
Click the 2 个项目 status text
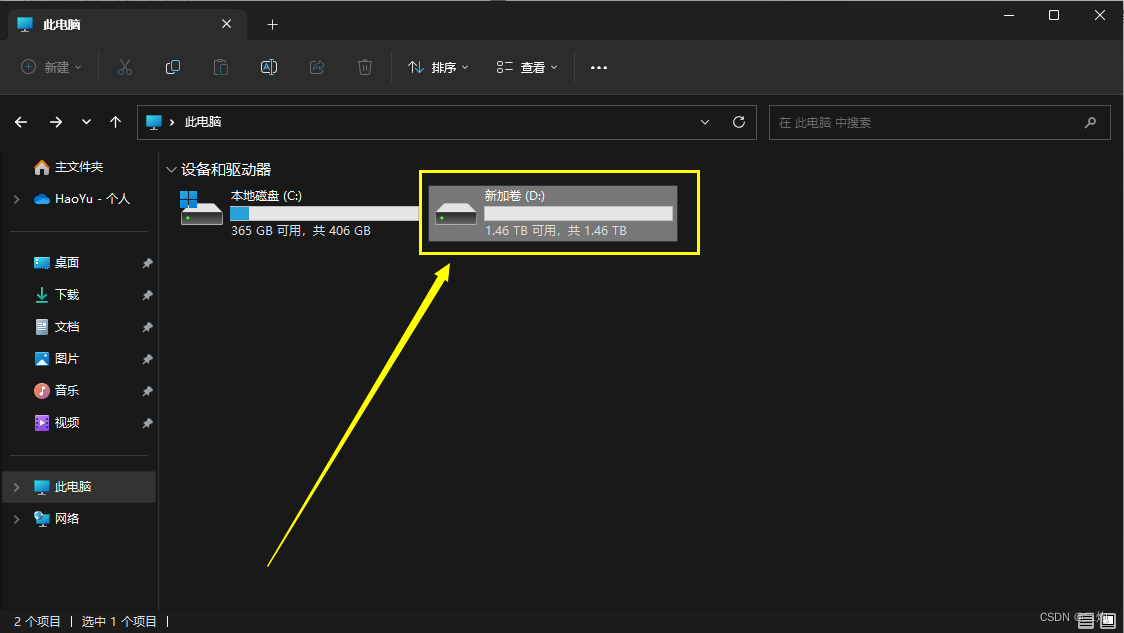click(x=37, y=622)
